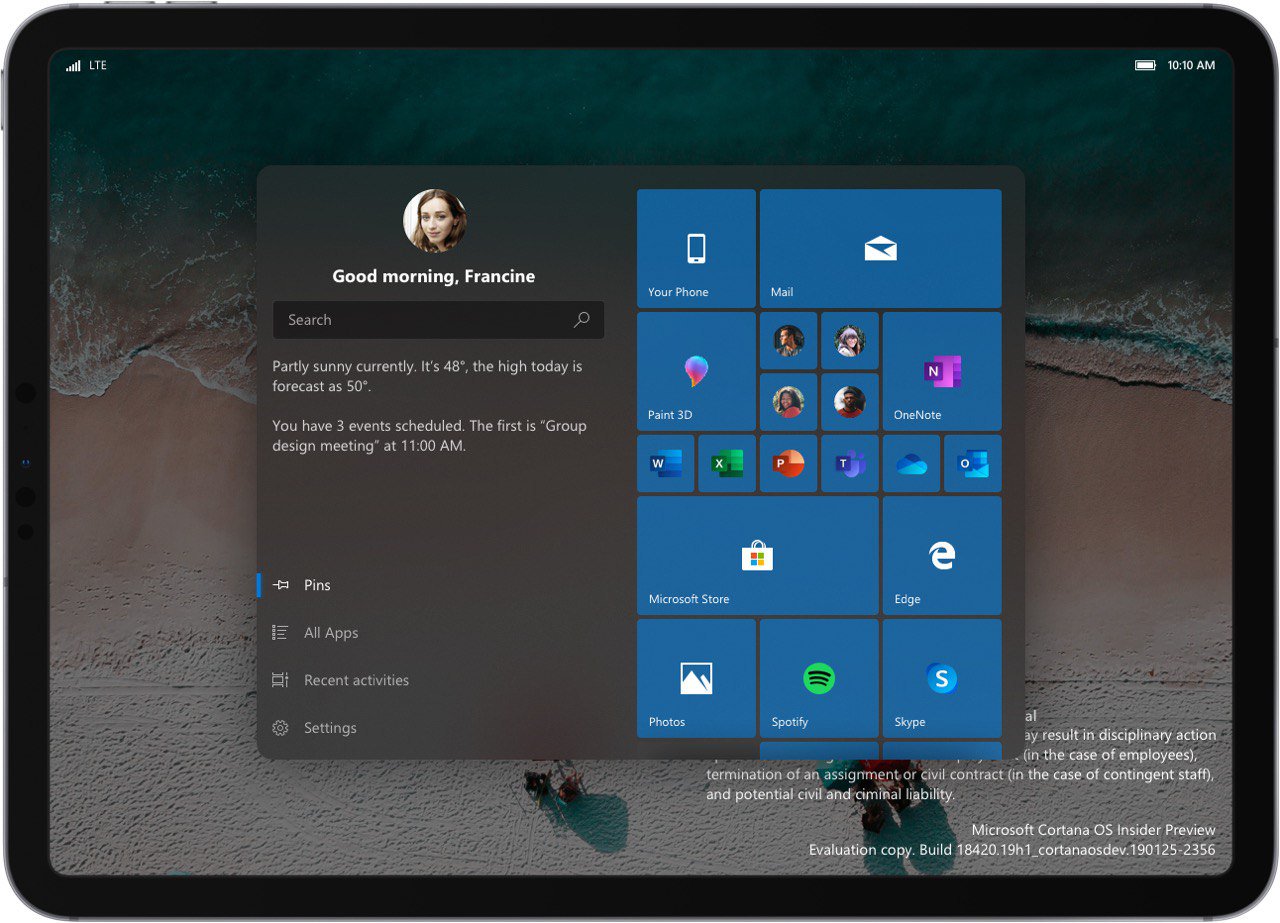Click the All Apps list icon
1280x923 pixels.
pos(280,632)
